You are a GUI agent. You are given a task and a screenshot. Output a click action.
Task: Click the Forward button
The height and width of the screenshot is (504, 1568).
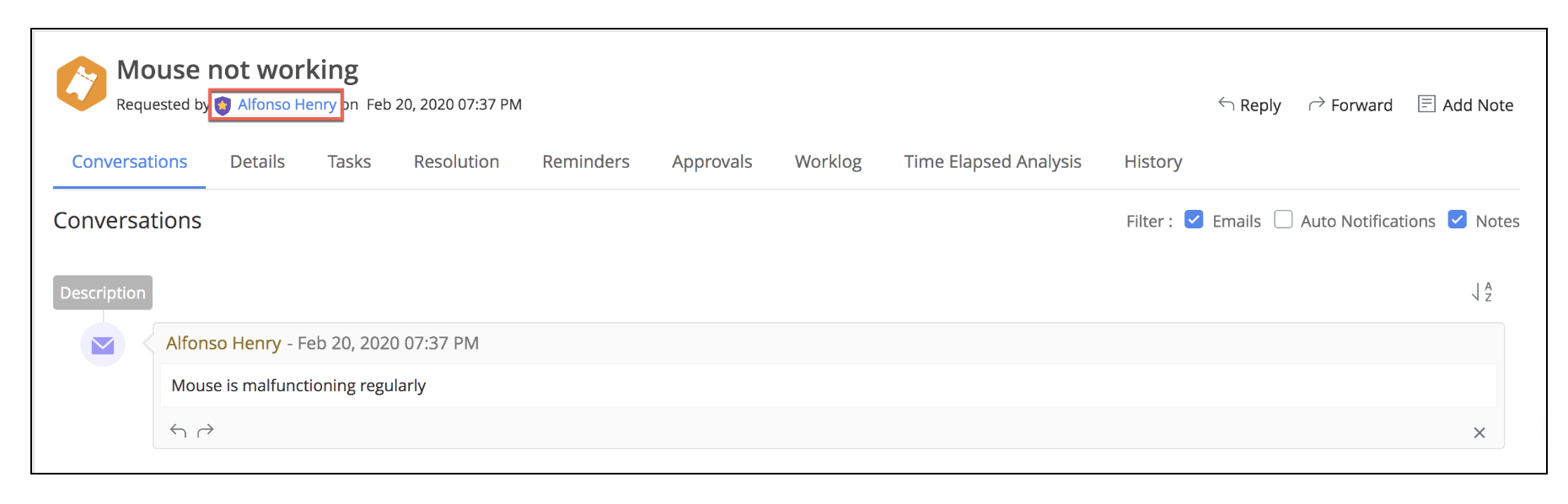point(1350,105)
